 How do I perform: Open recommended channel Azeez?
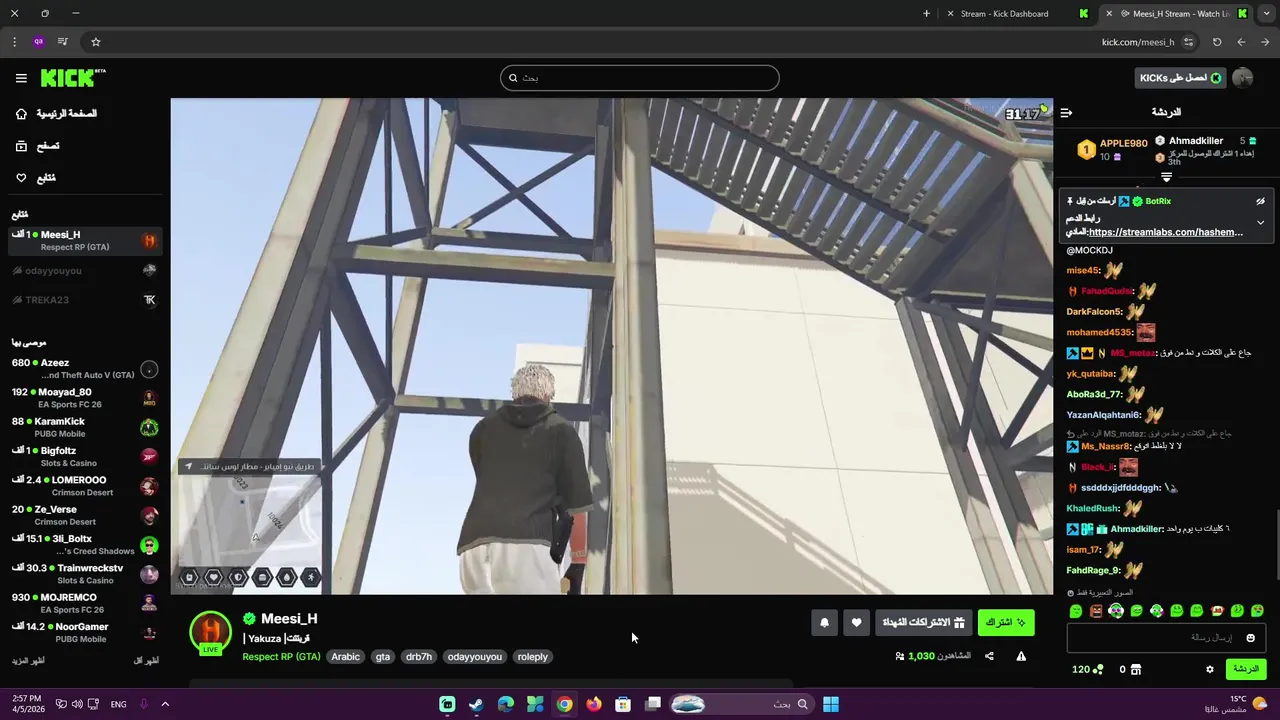[85, 369]
